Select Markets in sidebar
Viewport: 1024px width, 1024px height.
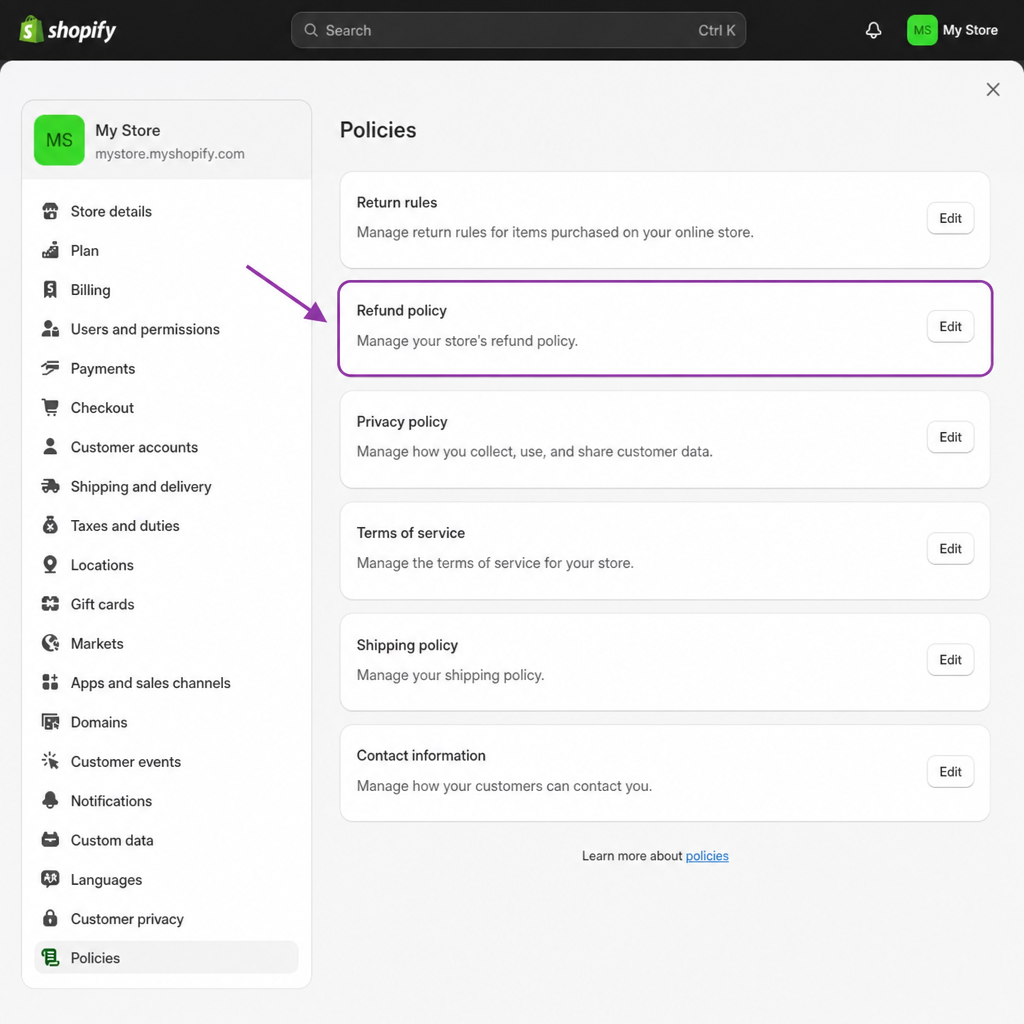click(167, 643)
